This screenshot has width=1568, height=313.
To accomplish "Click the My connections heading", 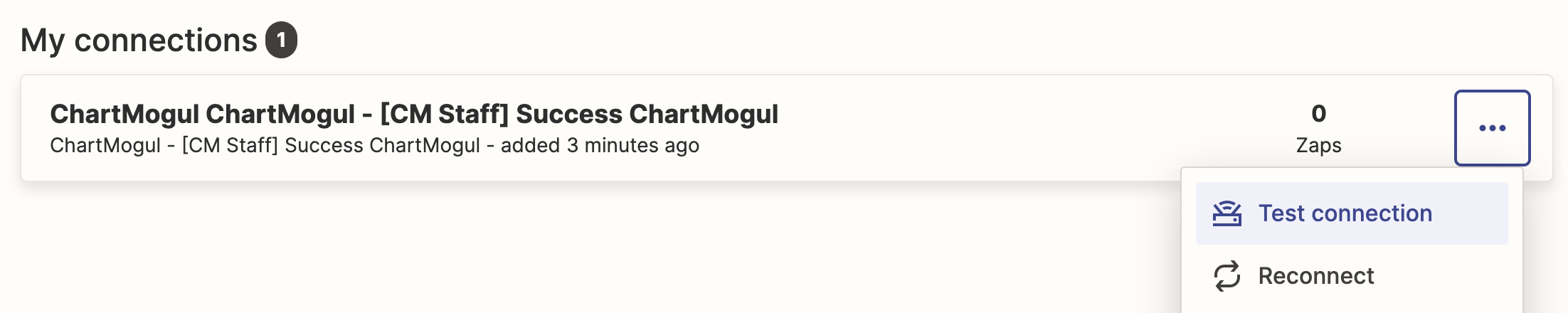I will click(x=139, y=41).
